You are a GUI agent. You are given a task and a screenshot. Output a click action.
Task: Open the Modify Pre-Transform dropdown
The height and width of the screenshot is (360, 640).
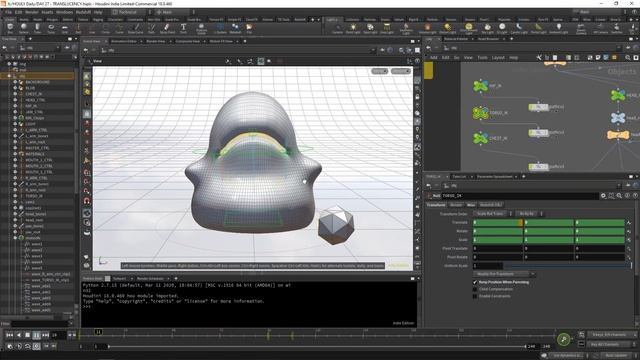pyautogui.click(x=504, y=274)
